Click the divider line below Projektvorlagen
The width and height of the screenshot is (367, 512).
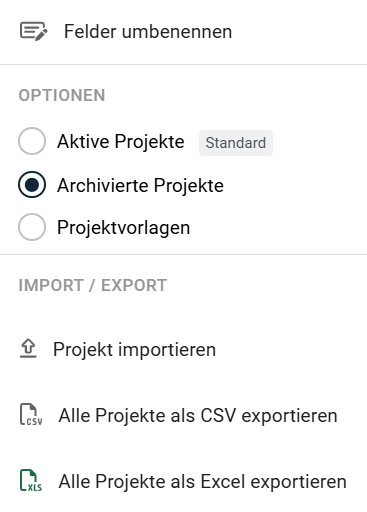[183, 255]
